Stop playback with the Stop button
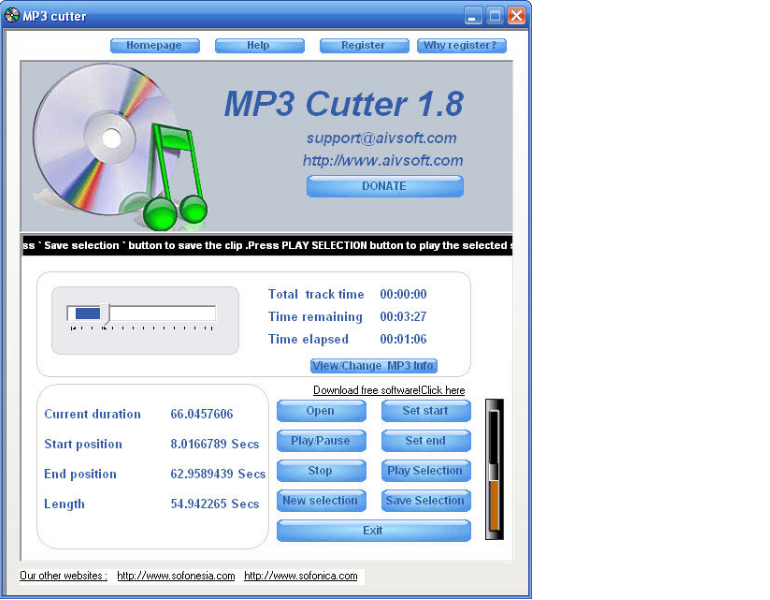 321,470
